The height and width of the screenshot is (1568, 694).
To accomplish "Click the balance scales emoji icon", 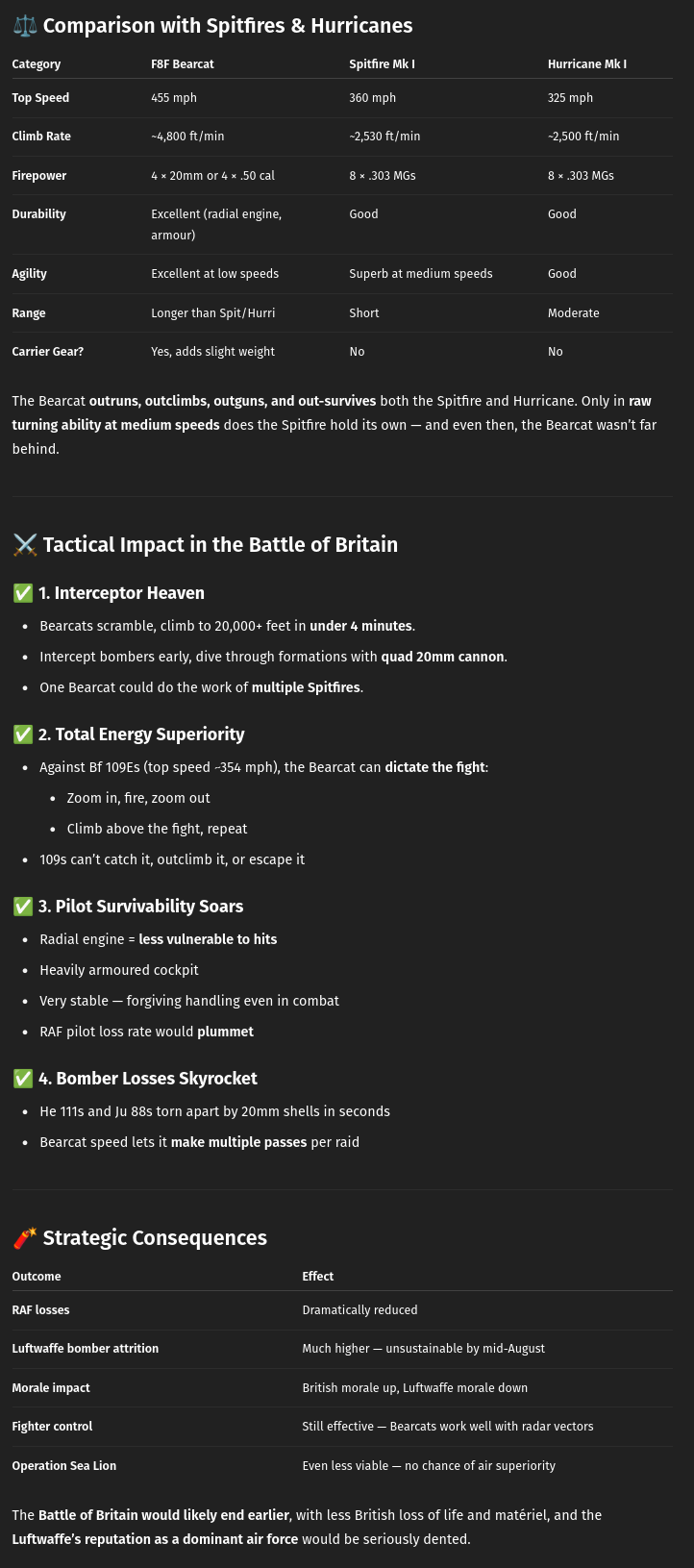I will pyautogui.click(x=25, y=26).
